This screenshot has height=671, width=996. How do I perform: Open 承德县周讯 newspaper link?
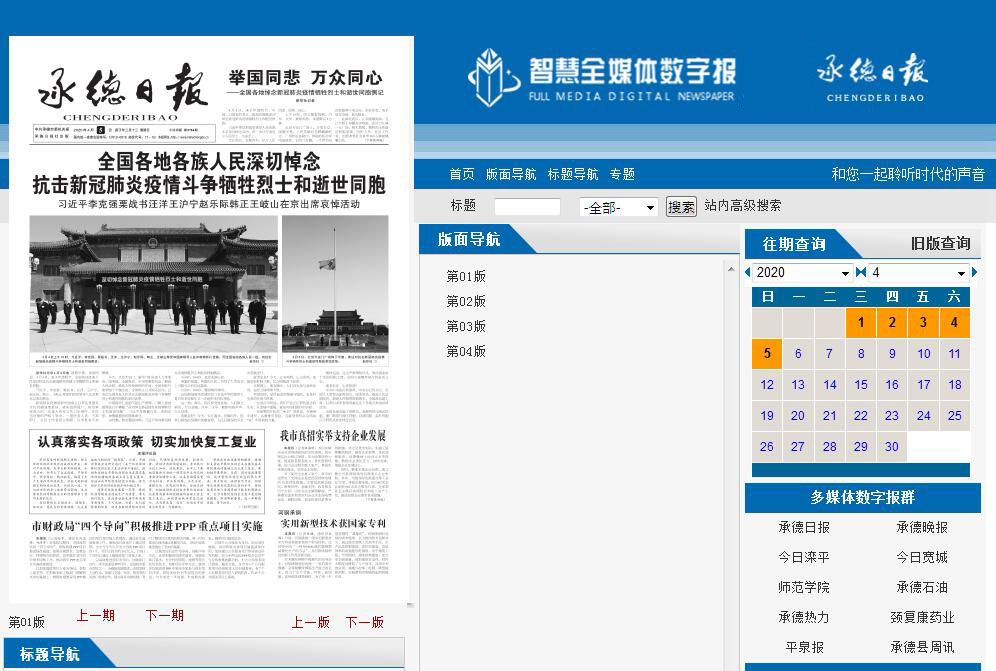(922, 647)
